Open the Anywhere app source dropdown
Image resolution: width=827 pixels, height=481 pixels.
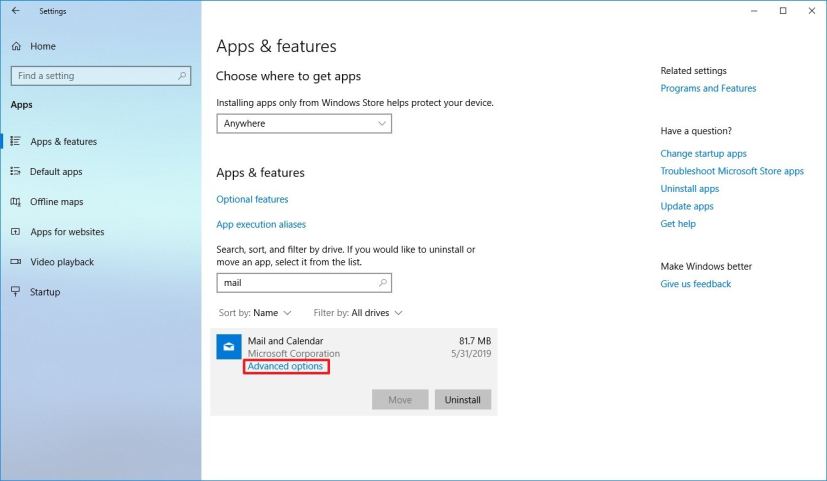point(304,124)
